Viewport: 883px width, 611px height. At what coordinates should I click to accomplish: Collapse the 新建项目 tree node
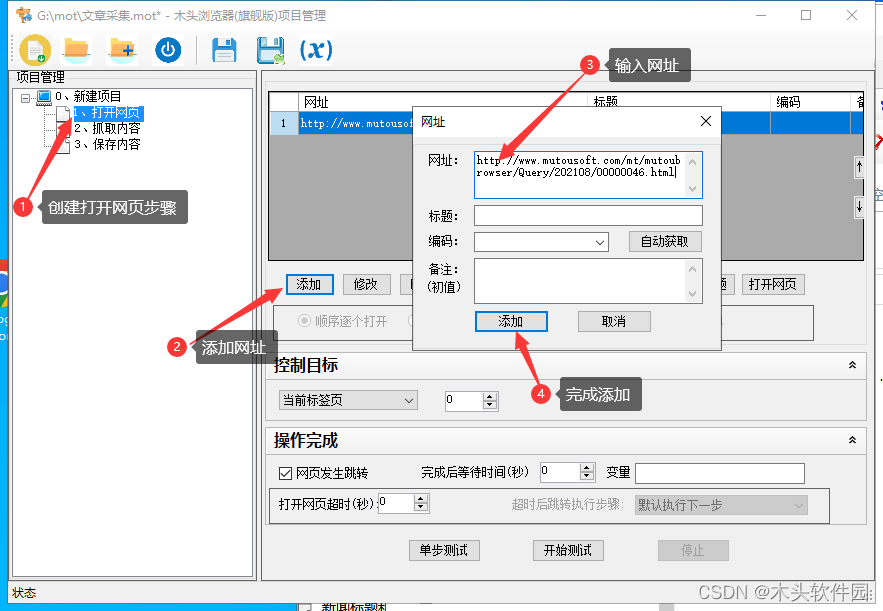pos(25,98)
